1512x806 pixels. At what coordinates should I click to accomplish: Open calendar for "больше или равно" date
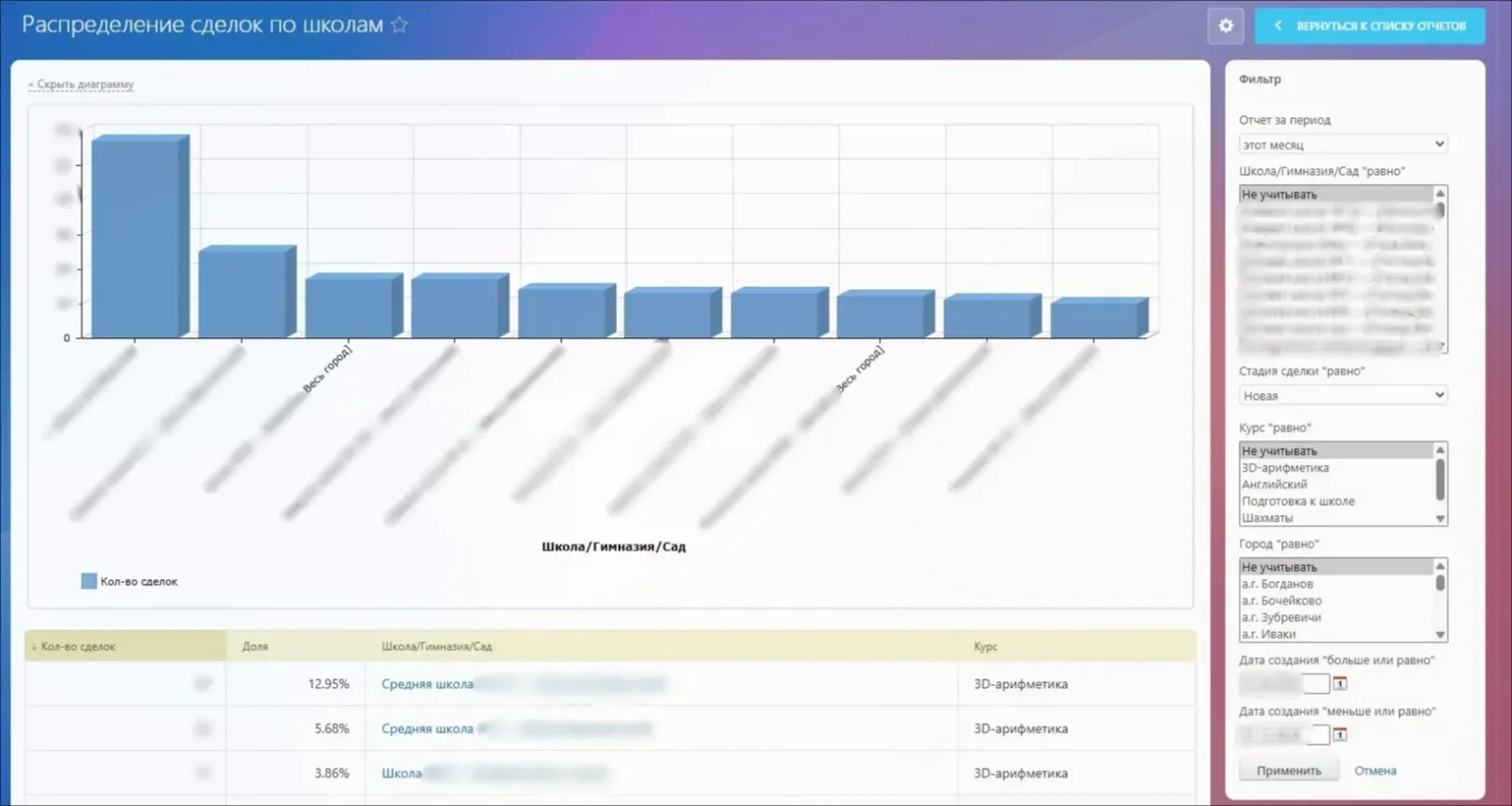(x=1340, y=683)
